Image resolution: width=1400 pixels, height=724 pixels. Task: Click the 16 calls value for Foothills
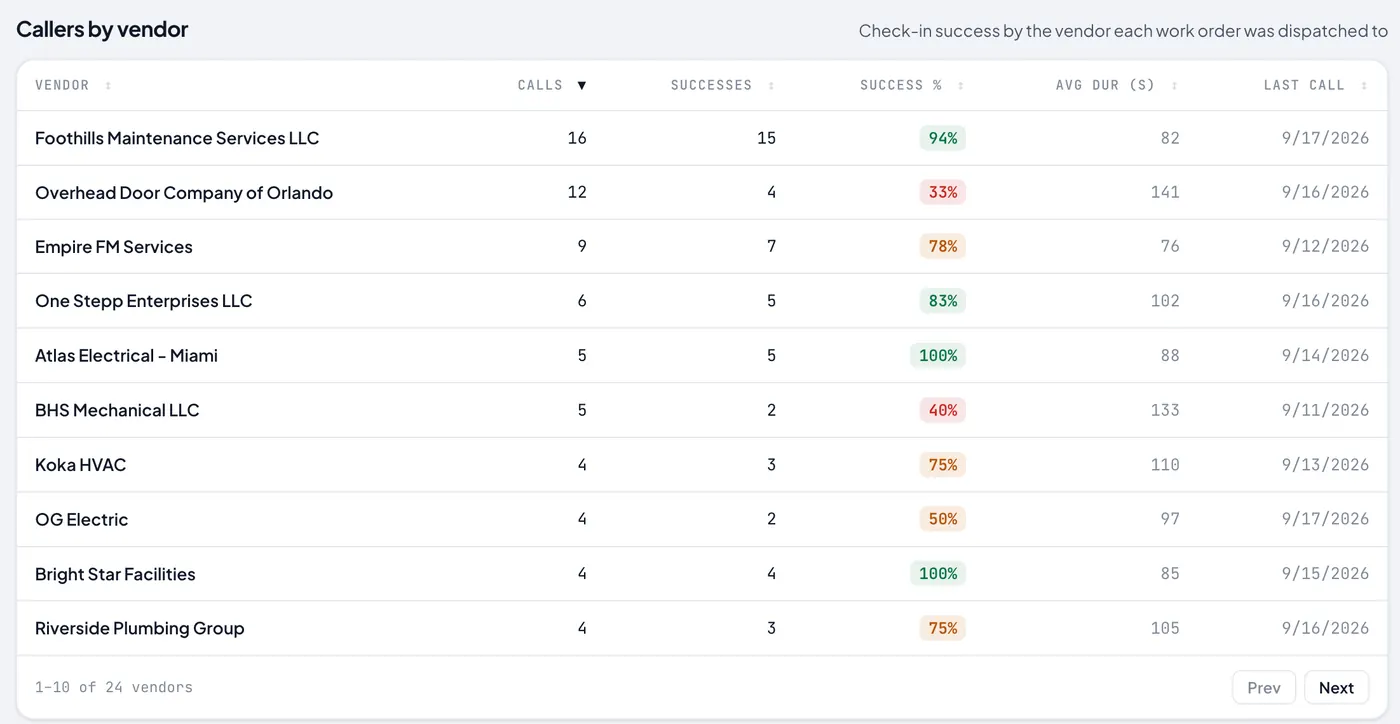[x=577, y=138]
